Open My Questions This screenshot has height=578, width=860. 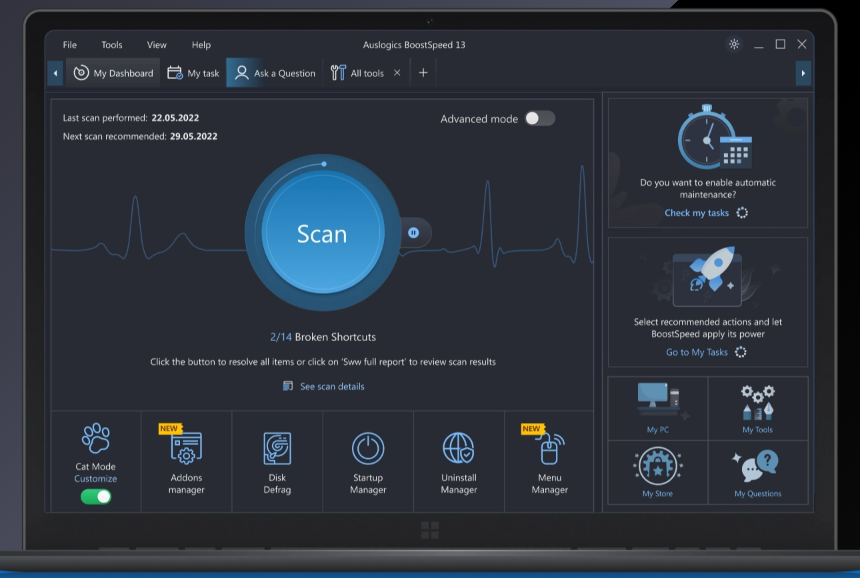758,470
